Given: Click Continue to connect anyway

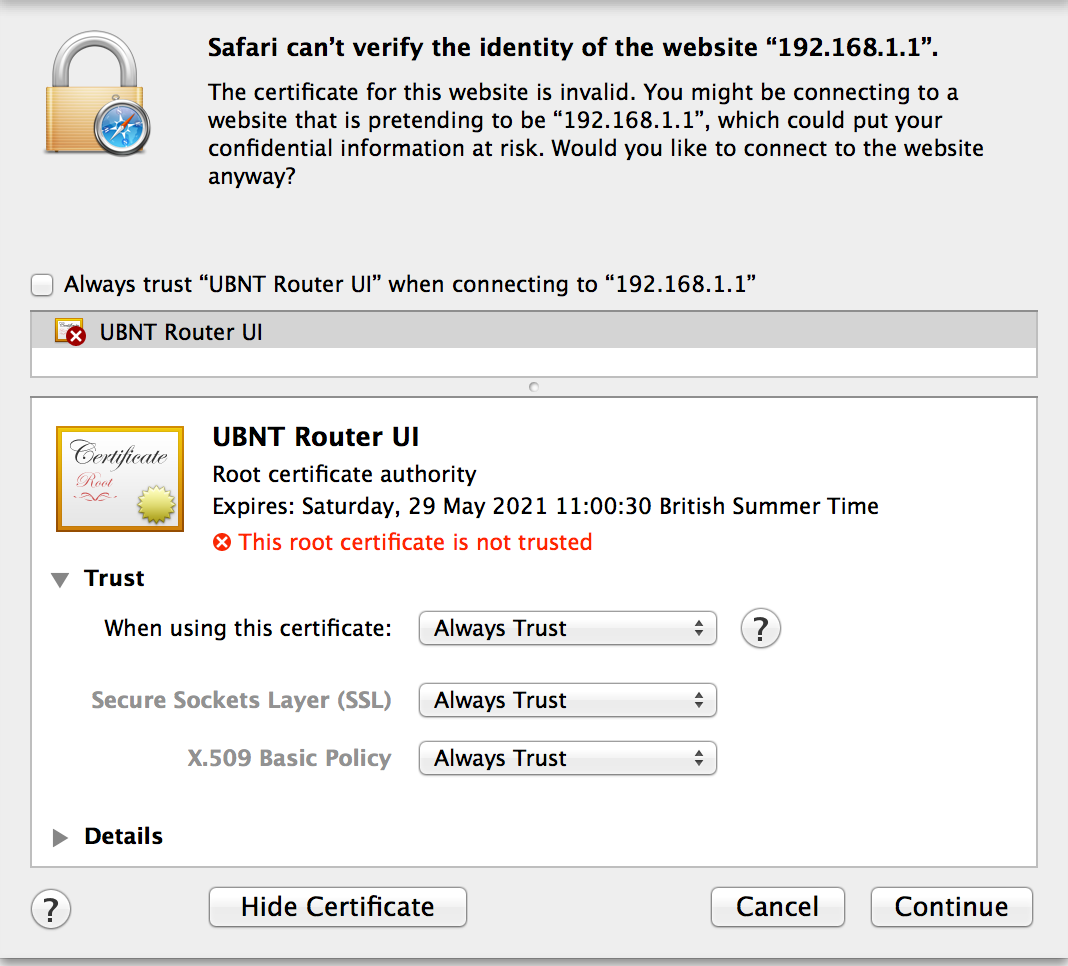Looking at the screenshot, I should (x=951, y=907).
